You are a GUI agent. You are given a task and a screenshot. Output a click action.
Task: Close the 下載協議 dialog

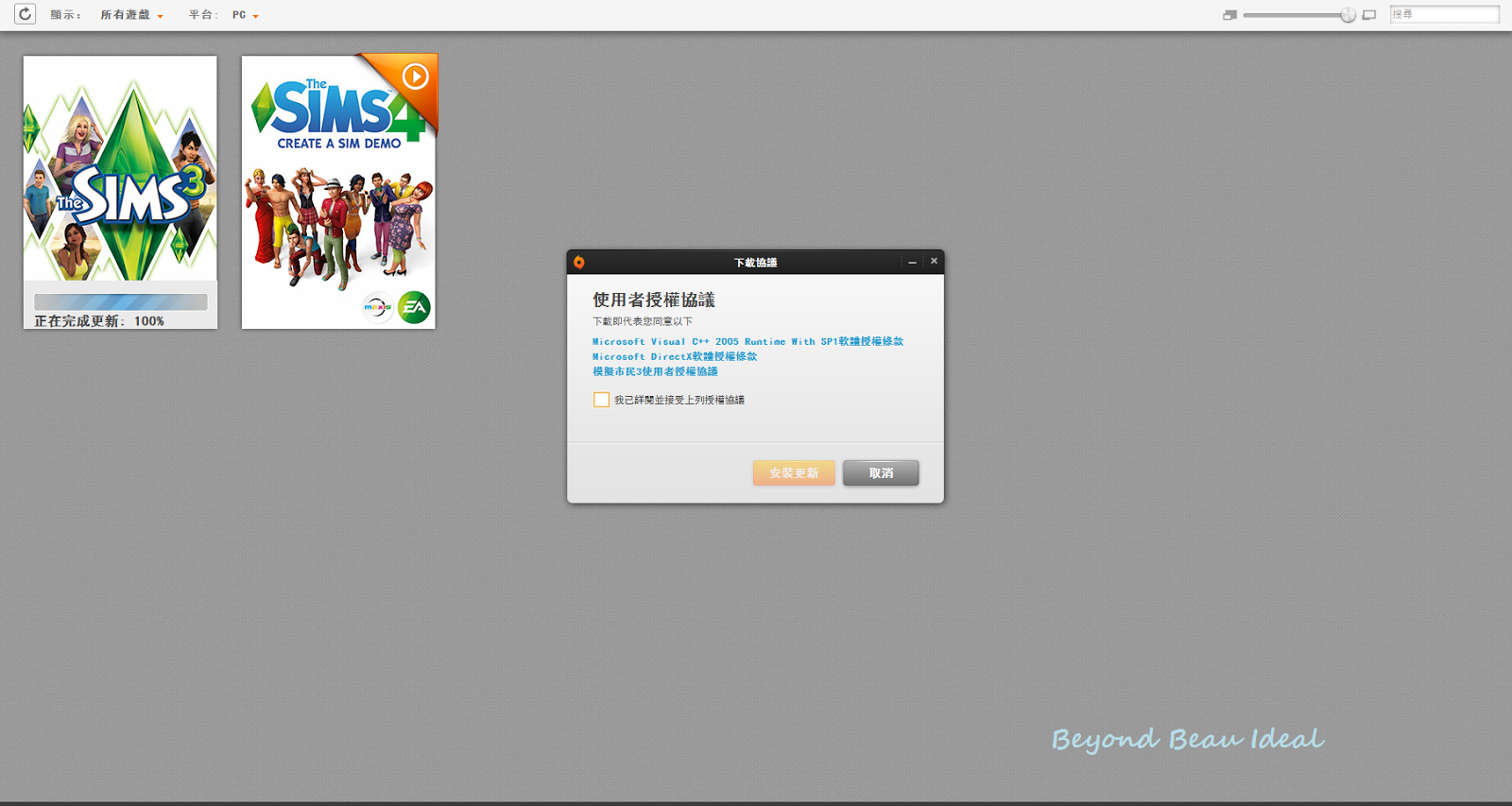pos(934,261)
